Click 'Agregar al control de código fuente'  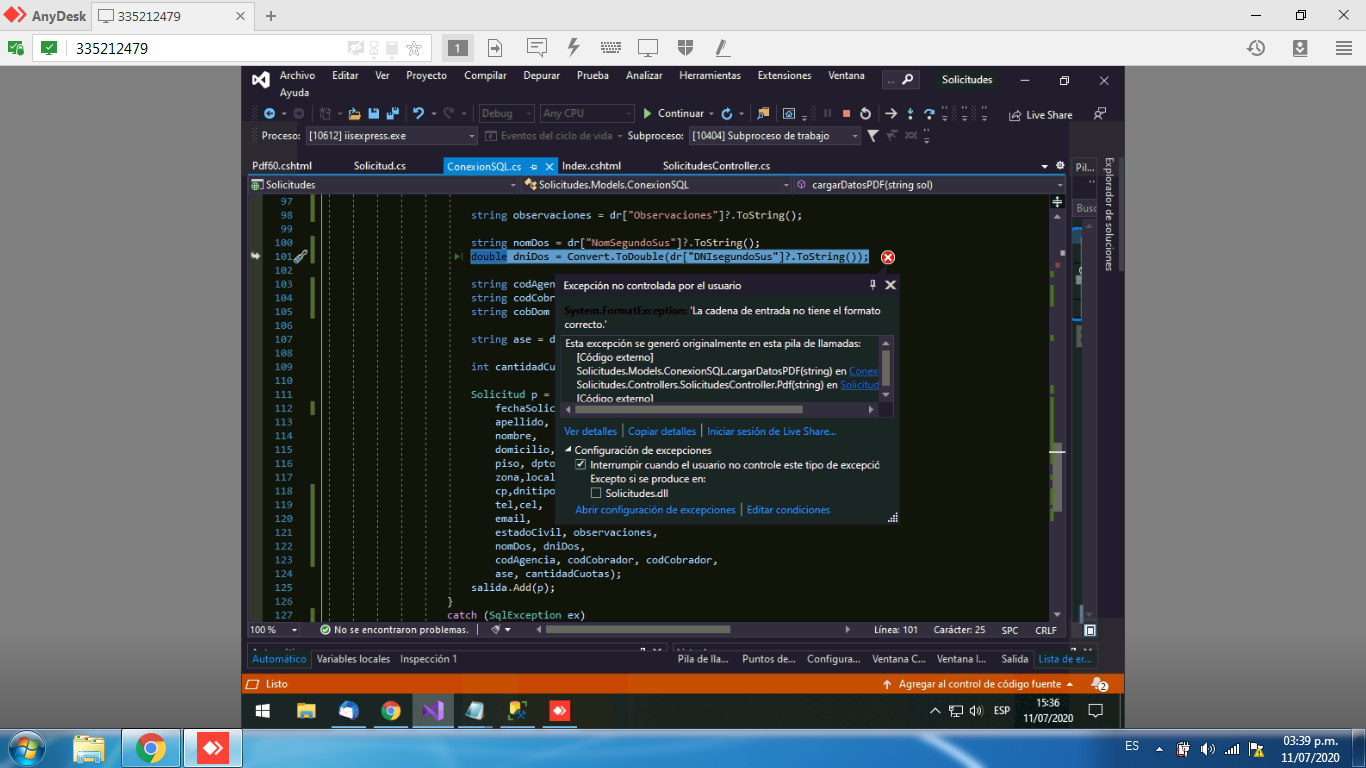[978, 684]
